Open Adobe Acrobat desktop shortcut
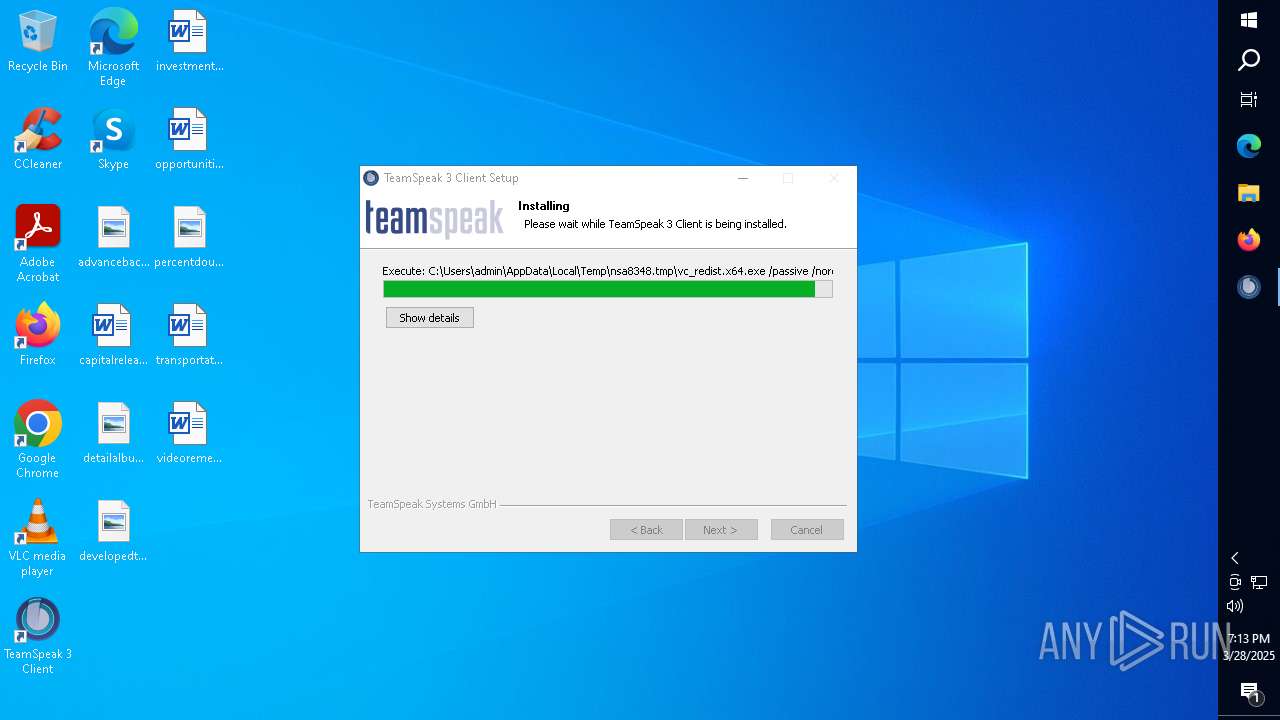1280x720 pixels. click(37, 244)
